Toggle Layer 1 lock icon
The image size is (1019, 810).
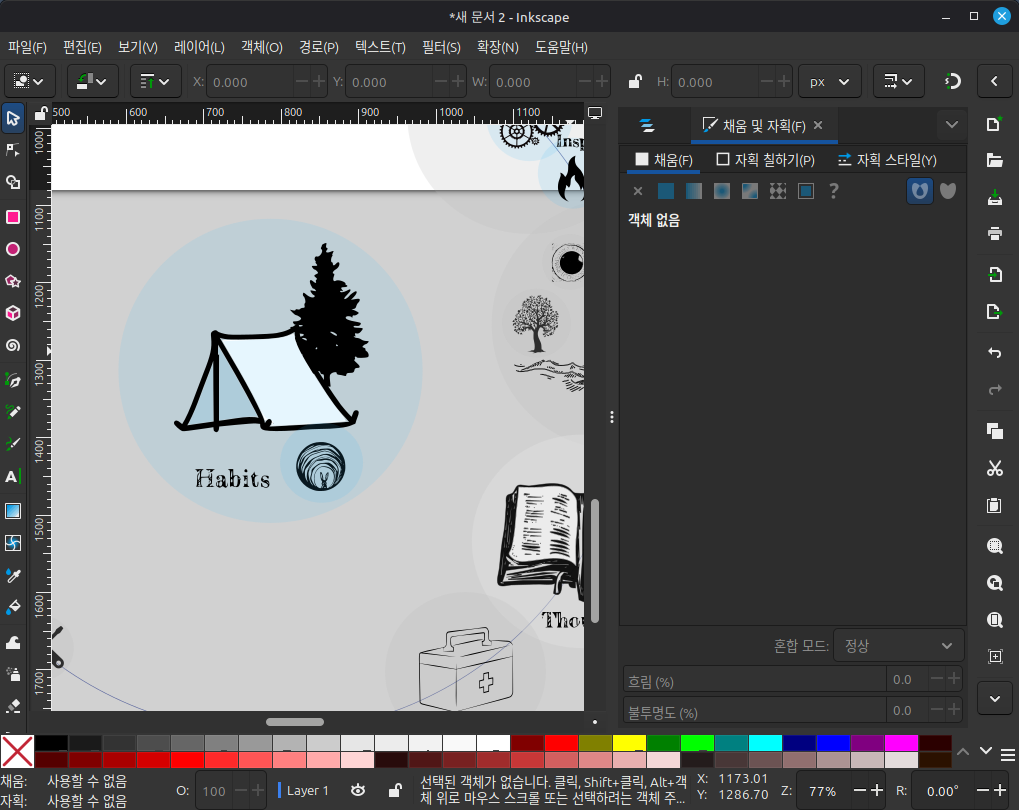(x=394, y=790)
